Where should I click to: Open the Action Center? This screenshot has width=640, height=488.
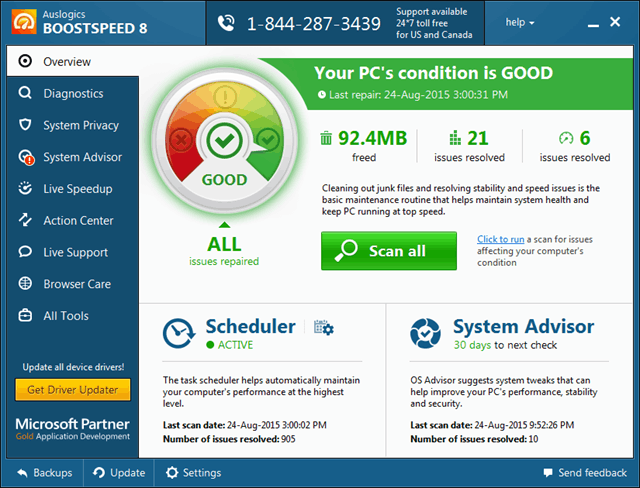(x=73, y=220)
